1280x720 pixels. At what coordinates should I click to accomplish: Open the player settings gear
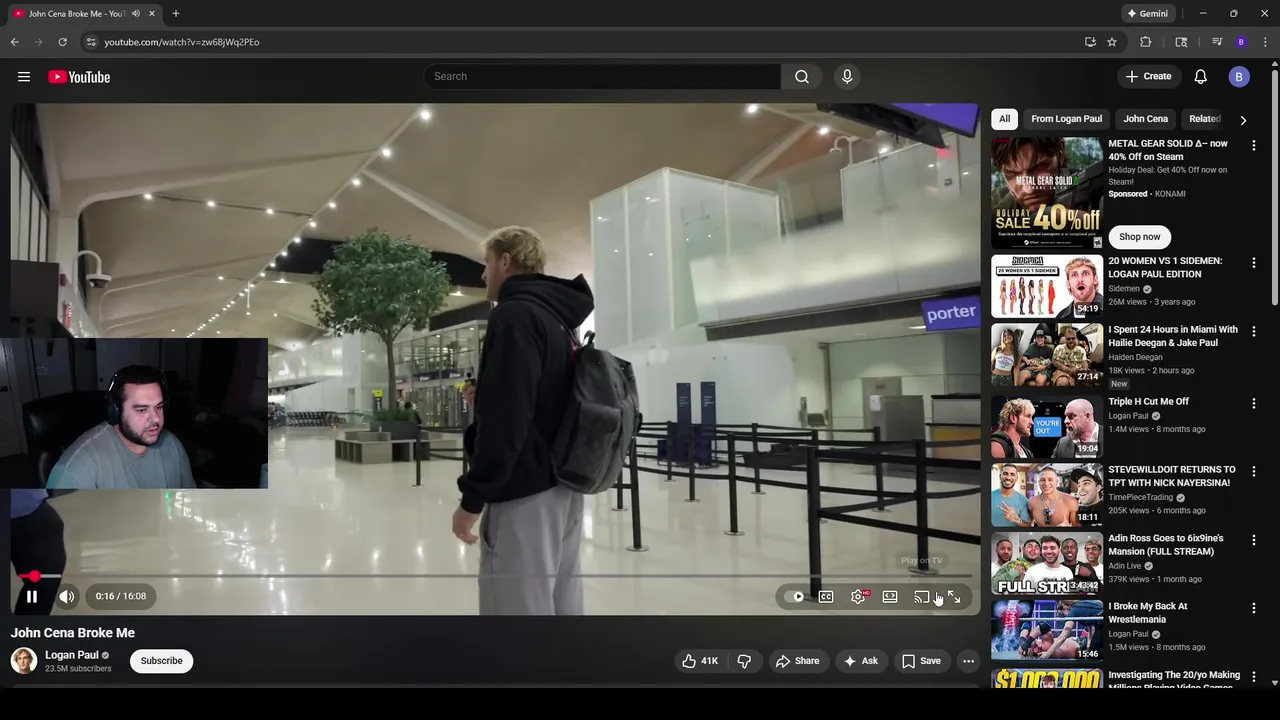pos(858,597)
